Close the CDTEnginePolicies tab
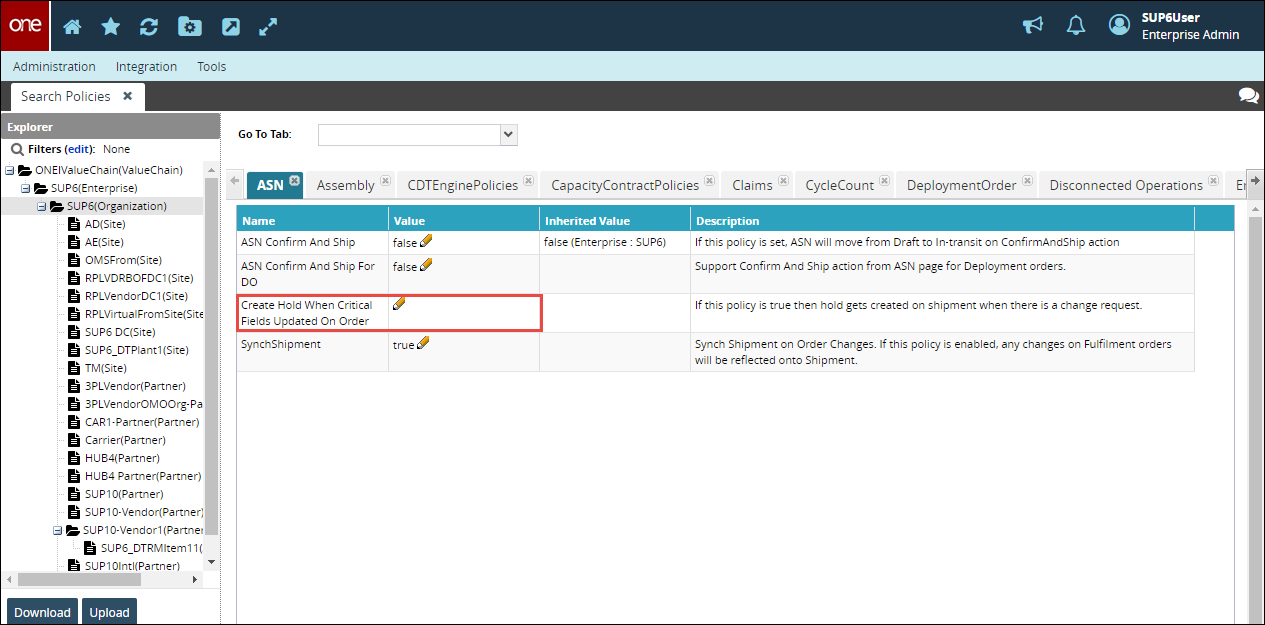The image size is (1265, 625). pyautogui.click(x=529, y=181)
